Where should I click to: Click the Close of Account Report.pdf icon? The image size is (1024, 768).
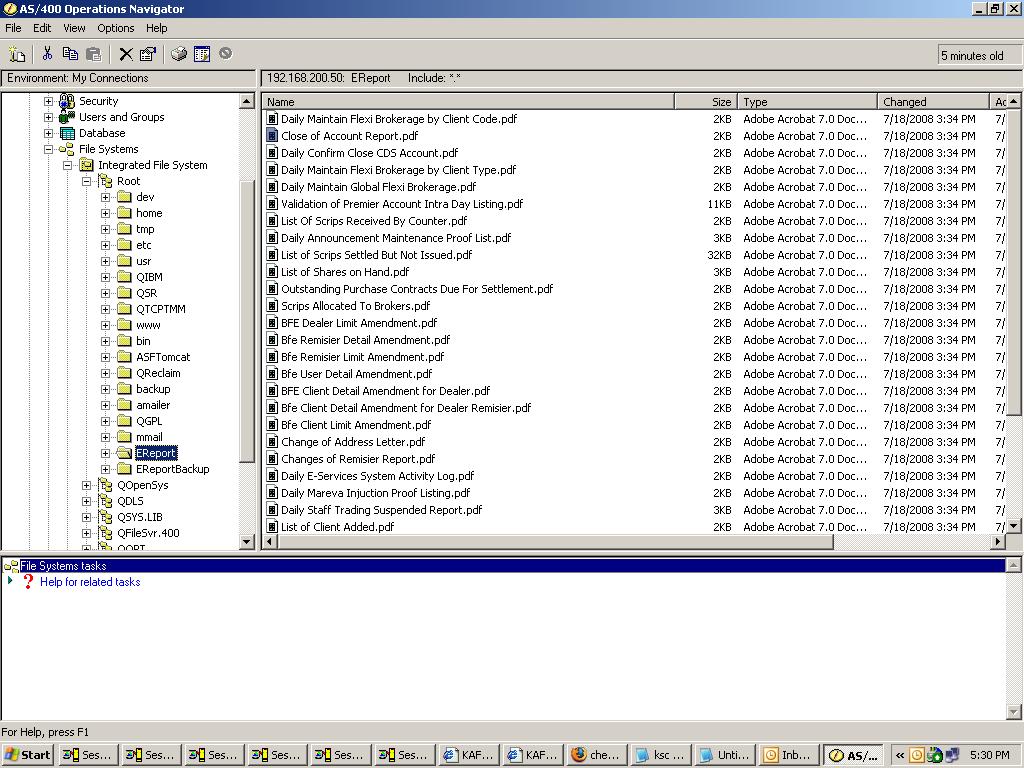point(272,136)
